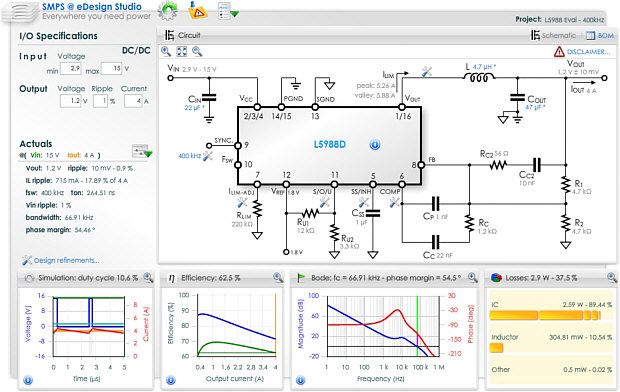Image resolution: width=620 pixels, height=392 pixels.
Task: Click the green gear icon in the header
Action: pyautogui.click(x=167, y=11)
